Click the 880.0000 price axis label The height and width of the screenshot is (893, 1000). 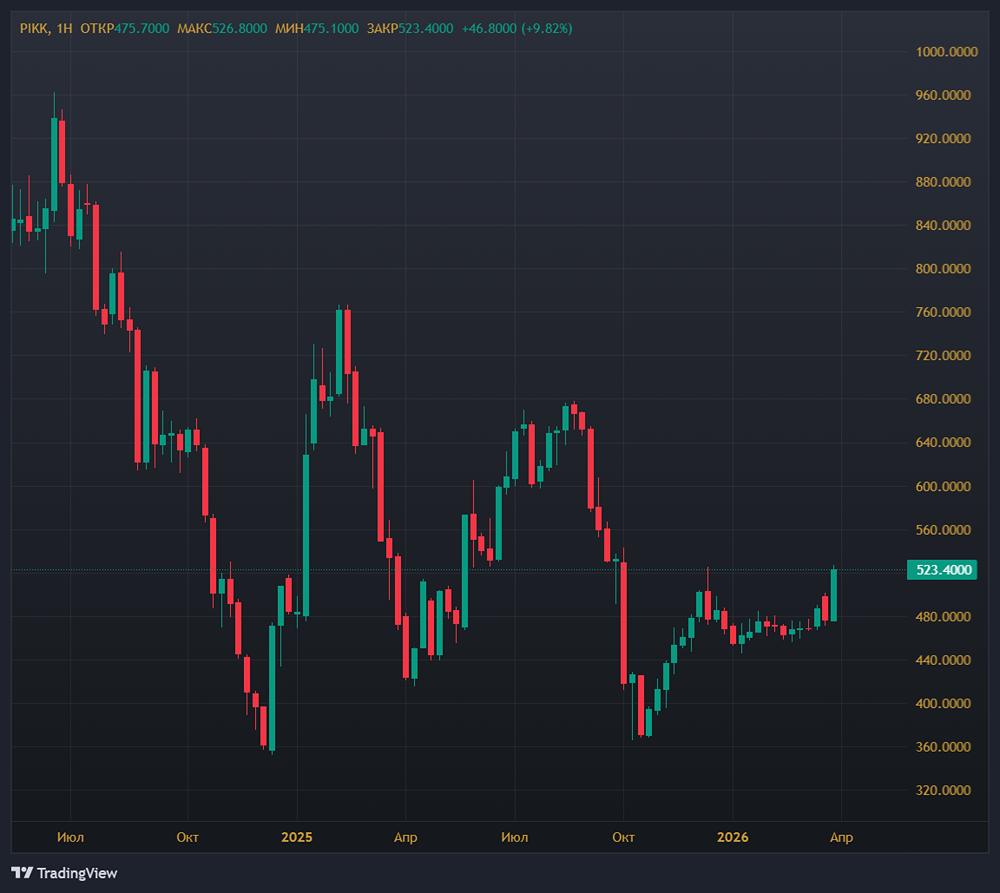tap(943, 182)
